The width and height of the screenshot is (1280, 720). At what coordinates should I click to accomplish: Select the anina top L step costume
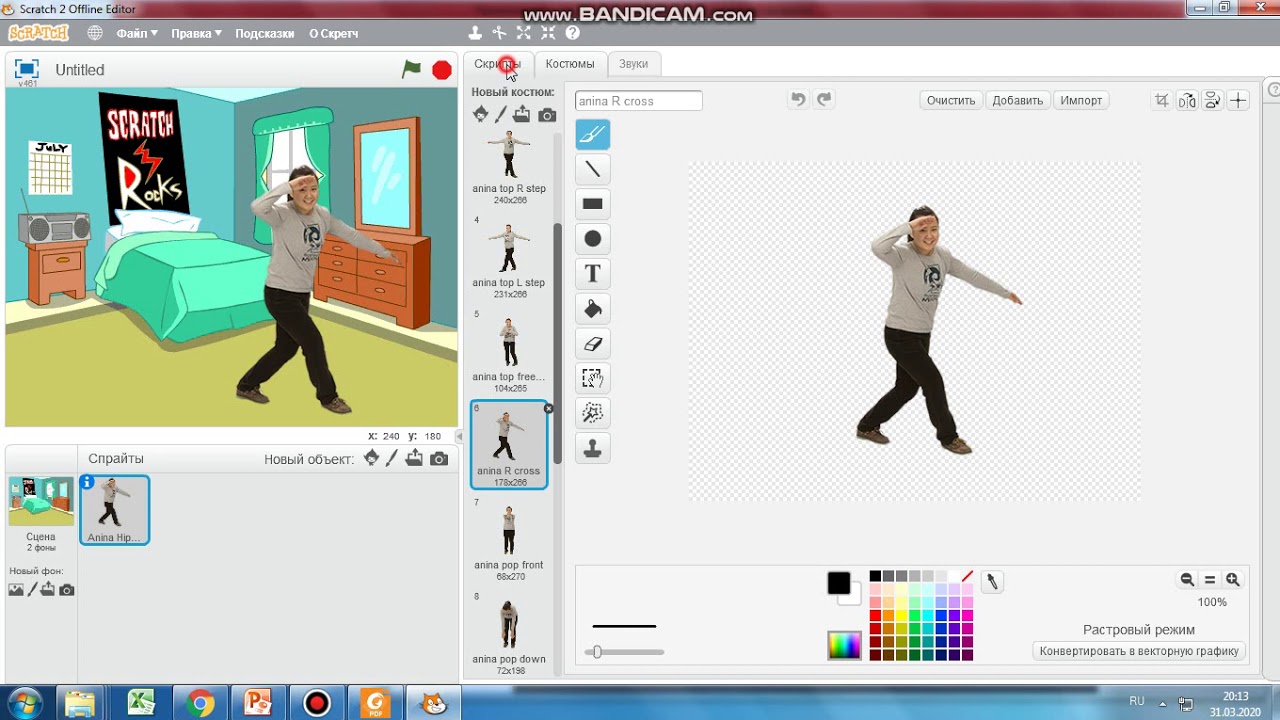coord(509,260)
